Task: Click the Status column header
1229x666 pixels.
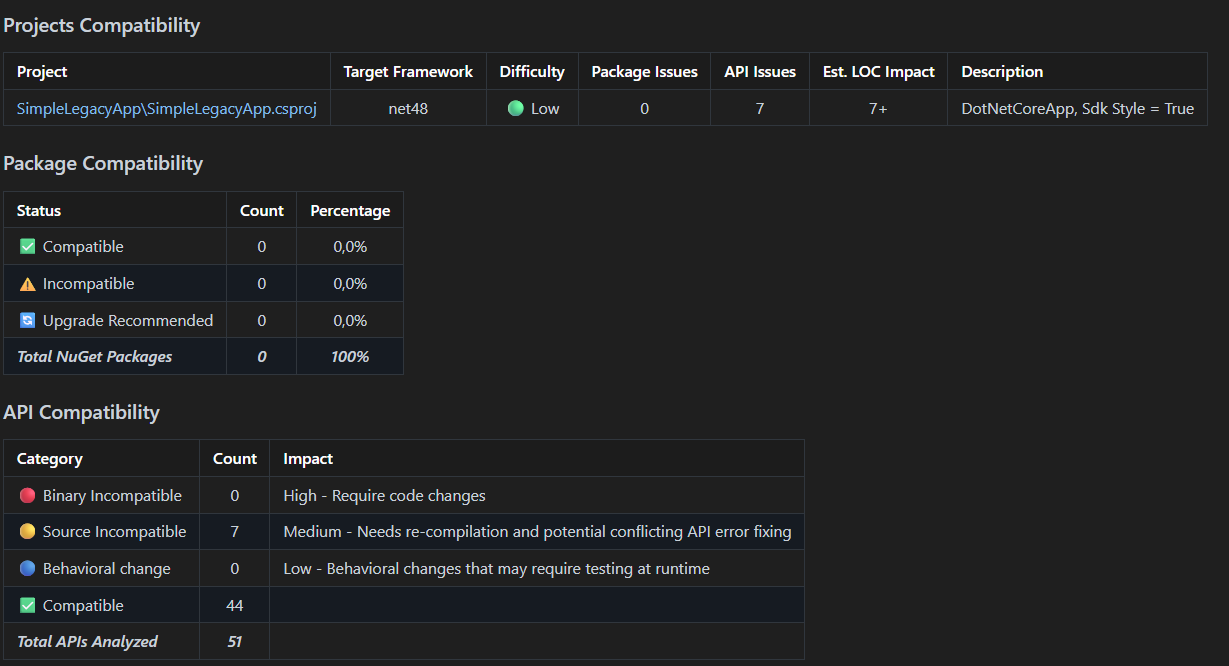Action: pos(39,211)
